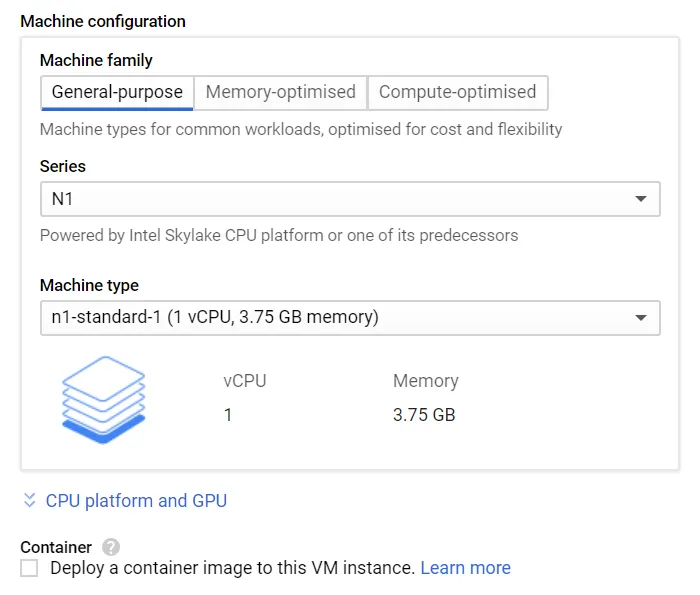700x595 pixels.
Task: Open the Series N1 dropdown
Action: [x=350, y=199]
